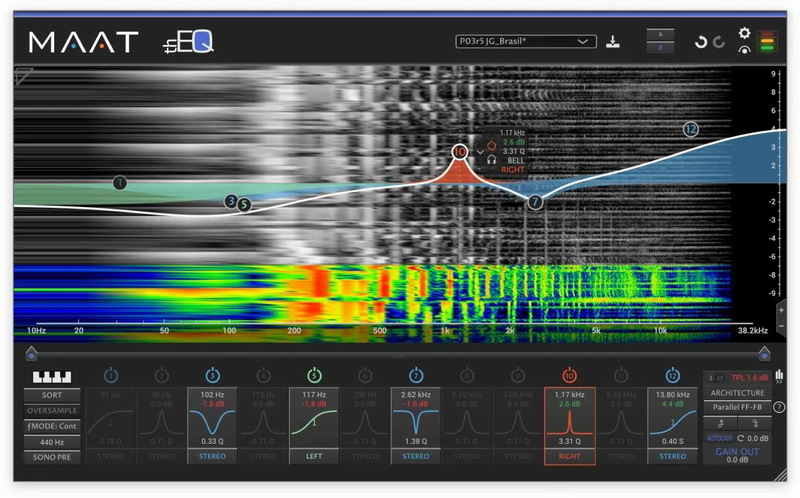The width and height of the screenshot is (800, 498).
Task: Disable band 12 using its power button
Action: [x=673, y=375]
